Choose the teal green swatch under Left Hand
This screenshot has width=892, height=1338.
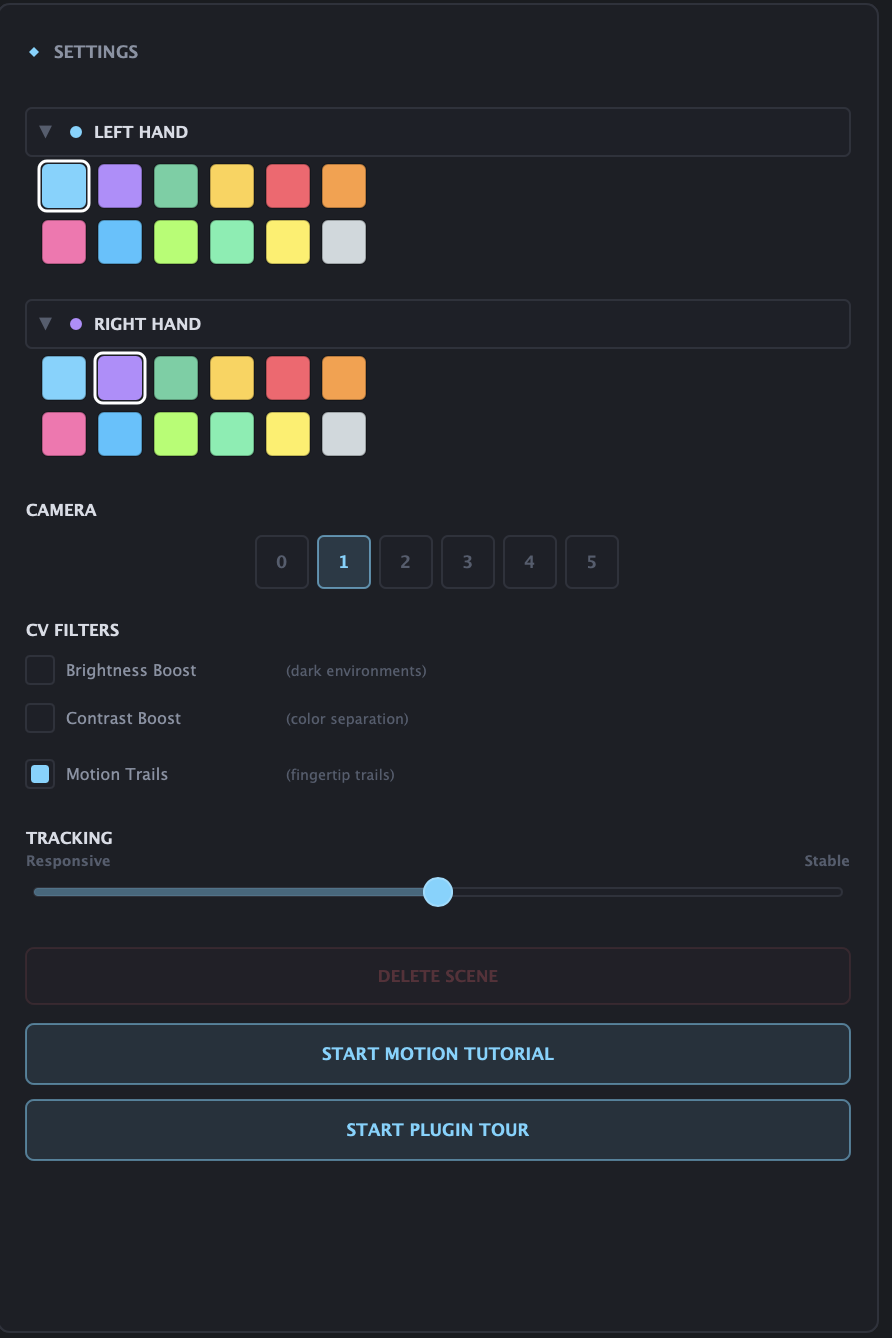pyautogui.click(x=176, y=186)
